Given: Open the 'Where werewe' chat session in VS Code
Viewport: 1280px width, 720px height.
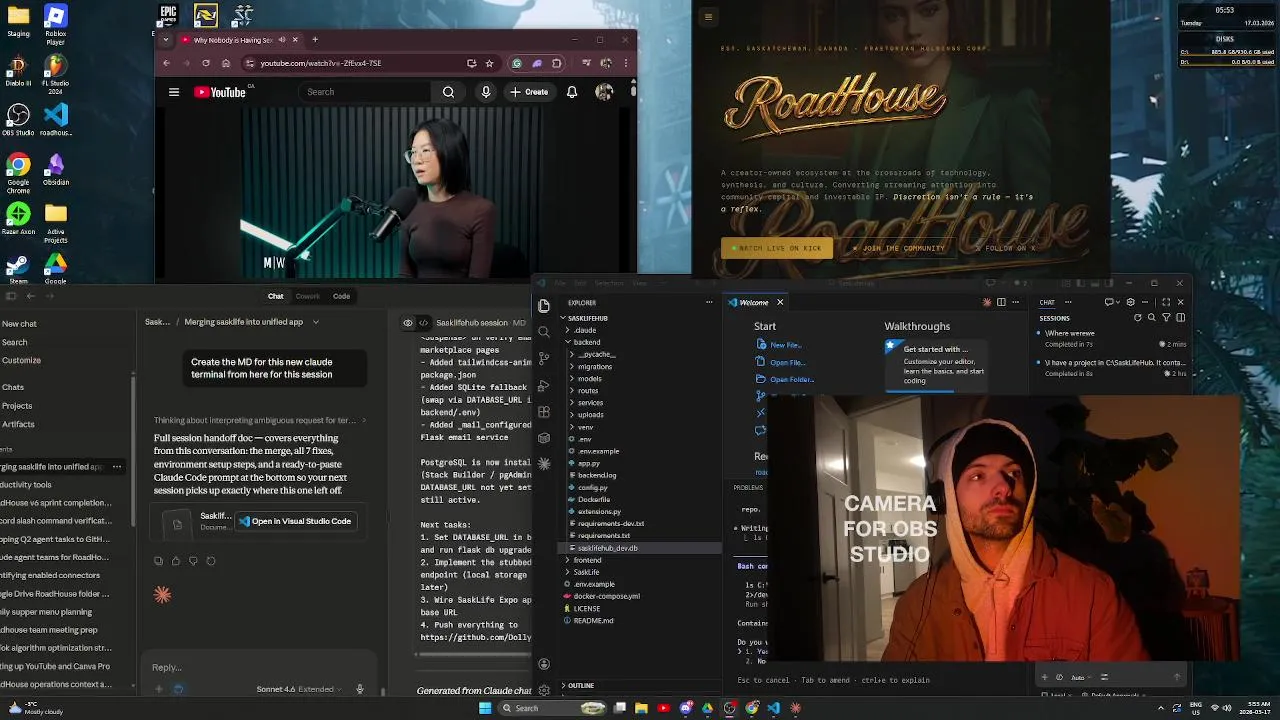Looking at the screenshot, I should click(x=1112, y=338).
